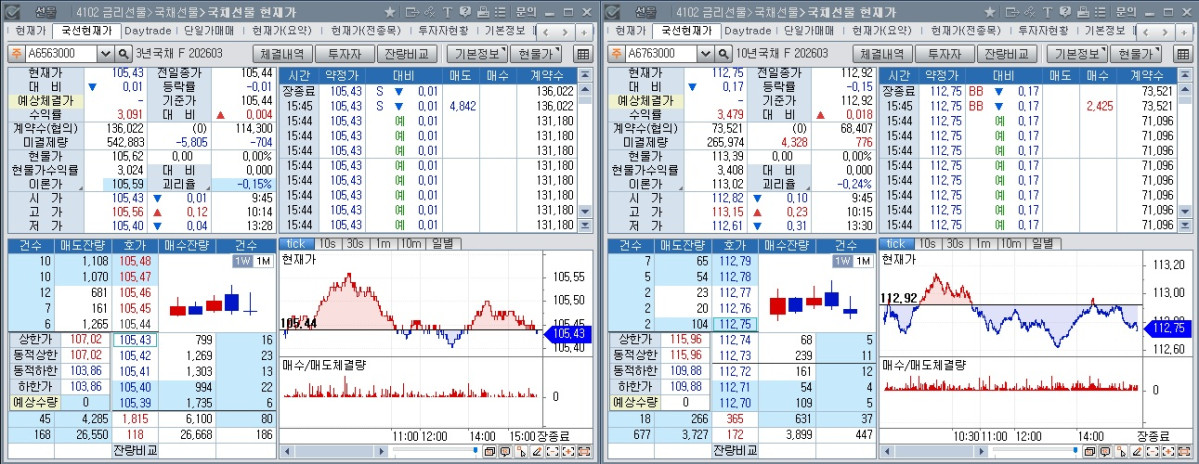Search symbol with magnifier next to A6563000
The height and width of the screenshot is (464, 1199).
pos(123,54)
